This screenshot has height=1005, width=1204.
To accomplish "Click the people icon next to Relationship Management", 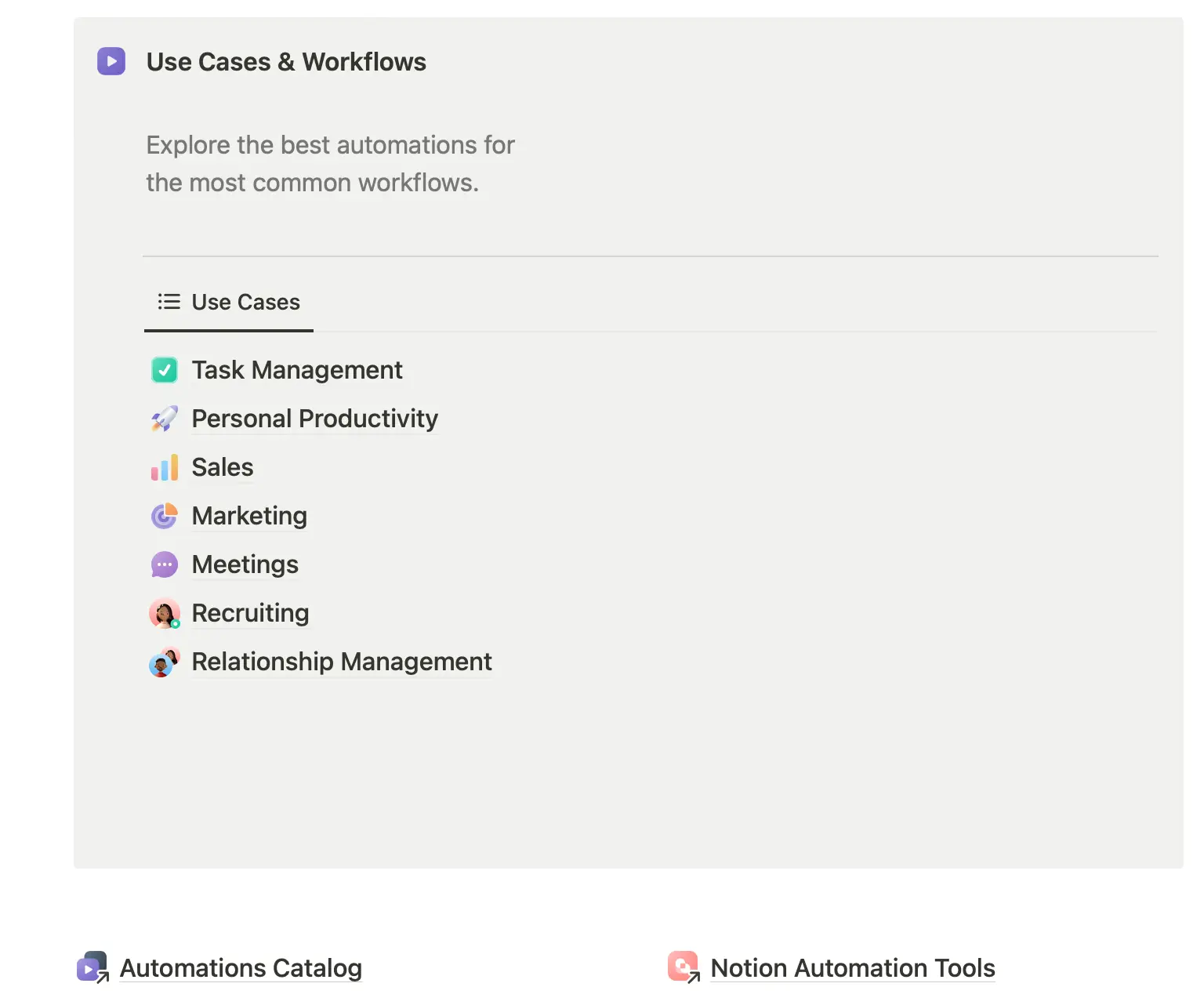I will 165,662.
